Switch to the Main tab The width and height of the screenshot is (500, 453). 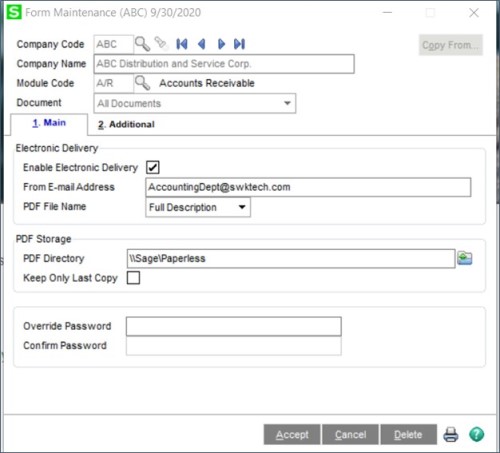(49, 123)
